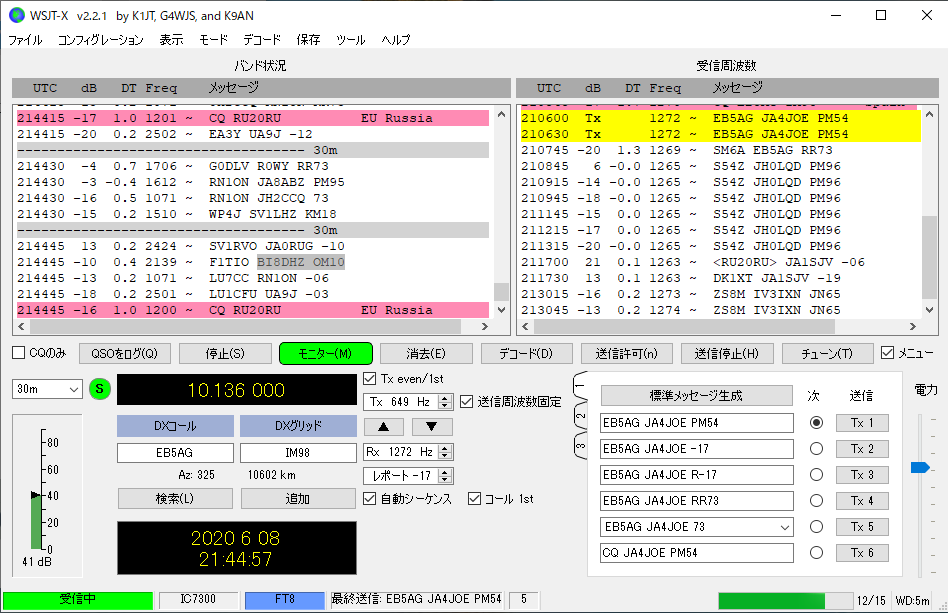Click the レポート -17 report stepper

pyautogui.click(x=408, y=476)
